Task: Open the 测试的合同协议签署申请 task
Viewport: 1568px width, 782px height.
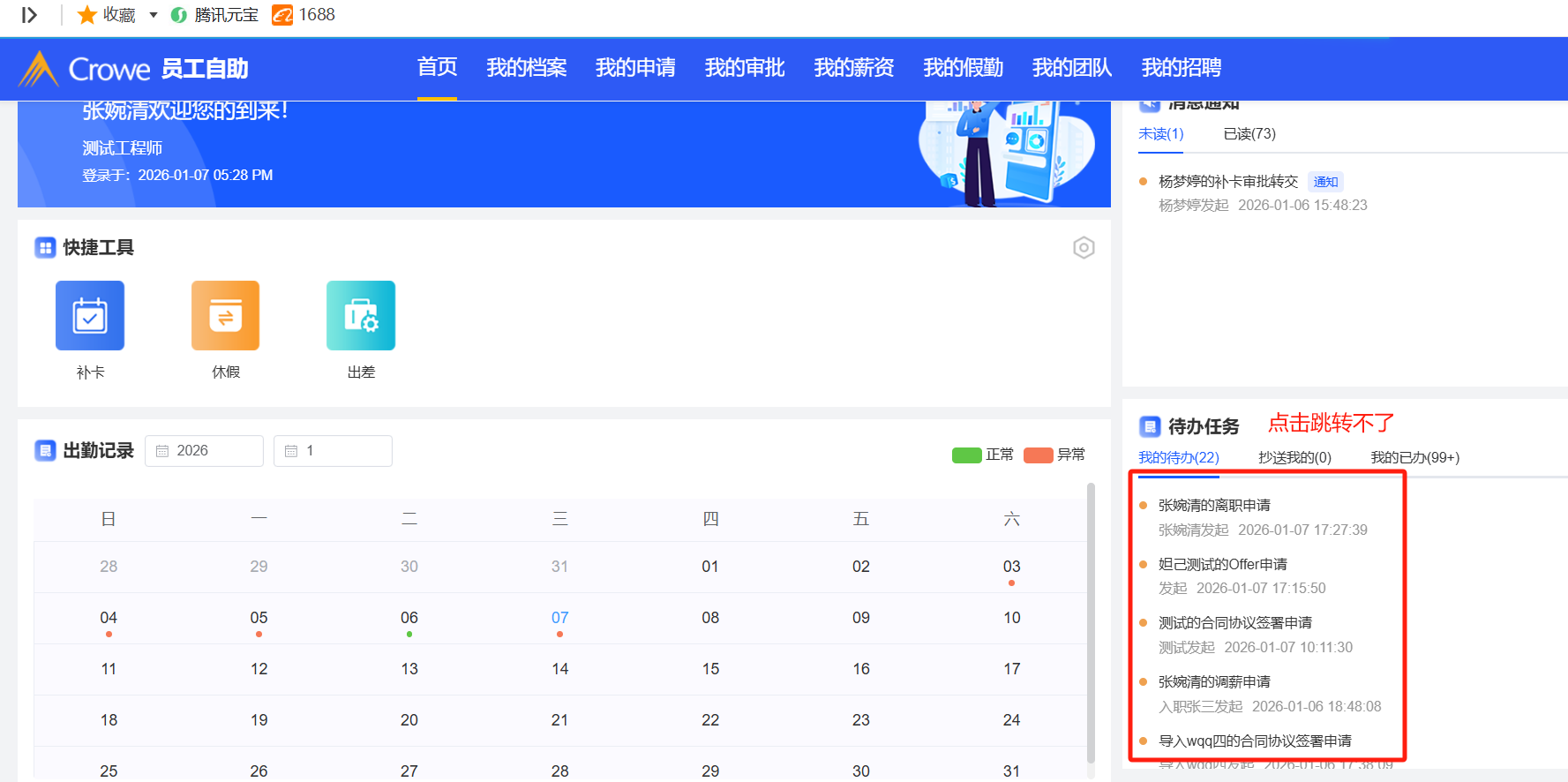Action: tap(1235, 623)
